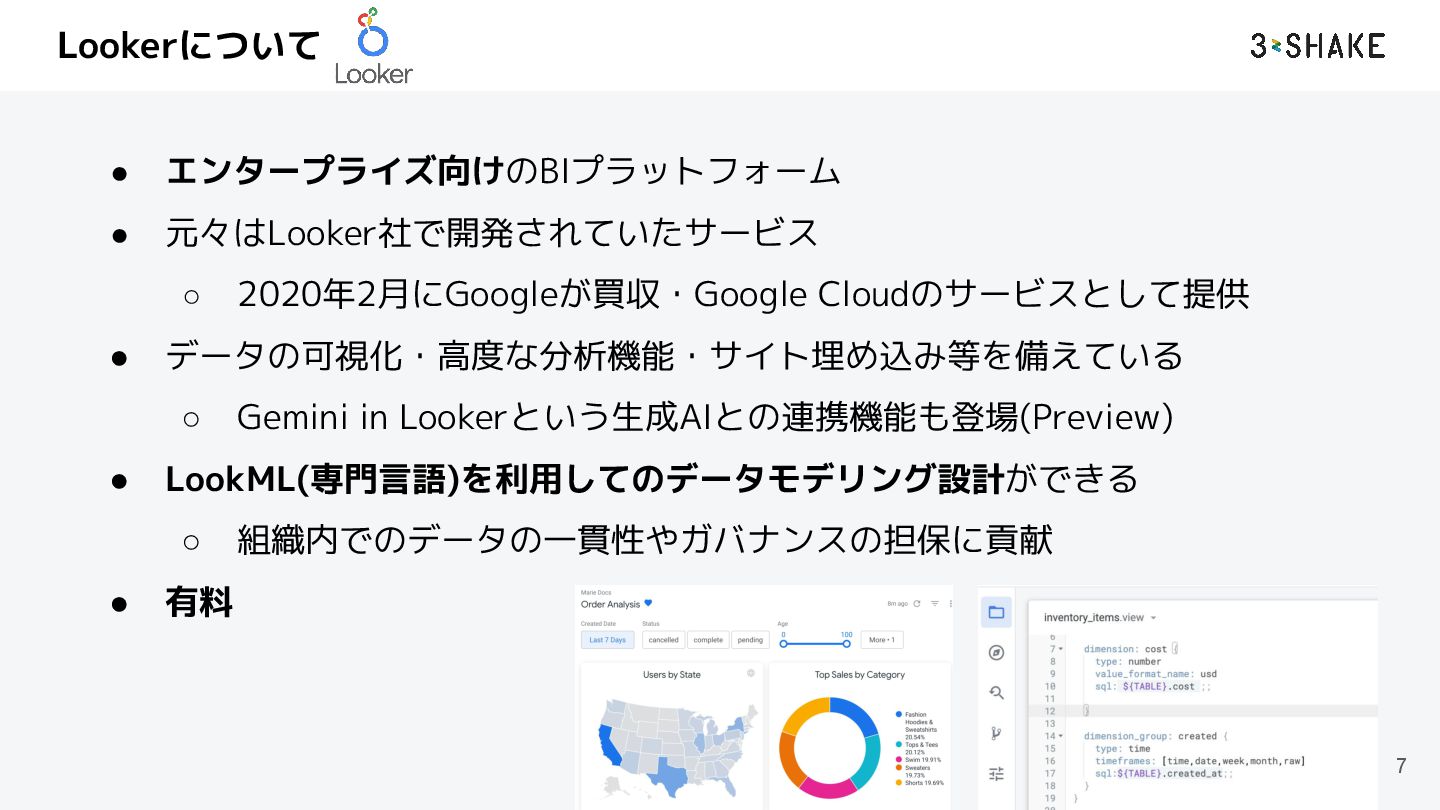Toggle the complete status filter

pos(708,640)
